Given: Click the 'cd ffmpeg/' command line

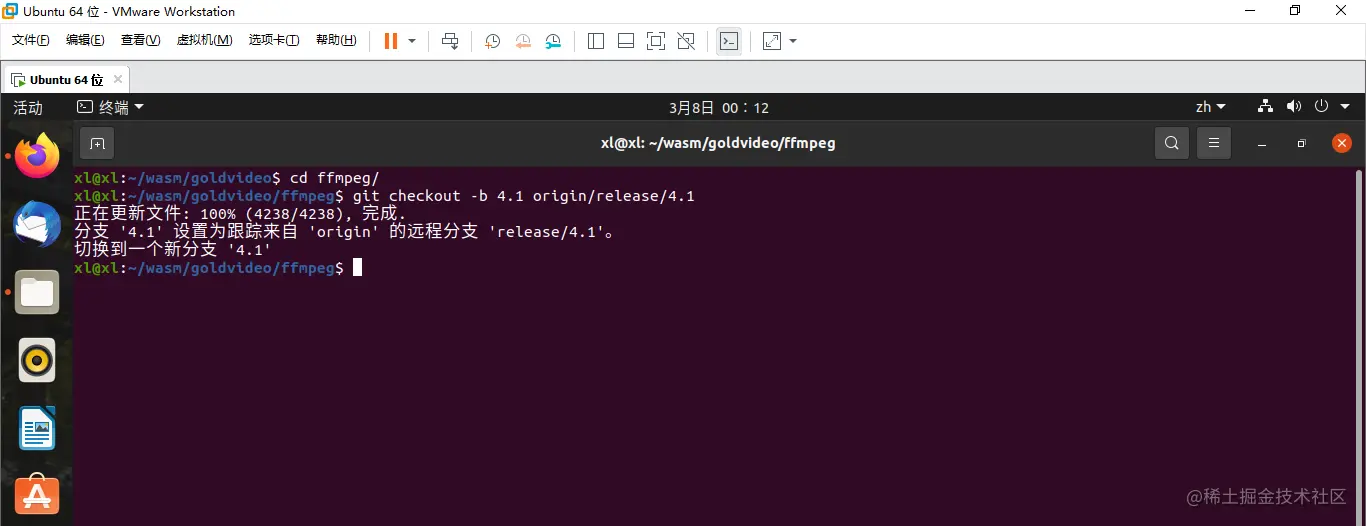Looking at the screenshot, I should click(334, 178).
